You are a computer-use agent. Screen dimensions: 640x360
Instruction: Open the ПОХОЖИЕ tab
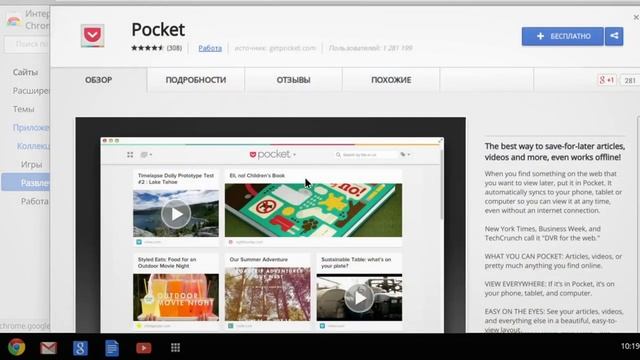pyautogui.click(x=391, y=80)
